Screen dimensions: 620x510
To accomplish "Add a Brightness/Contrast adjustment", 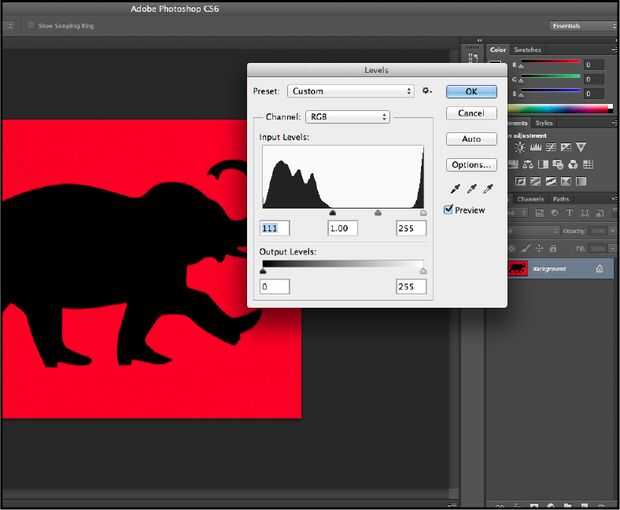I will pyautogui.click(x=520, y=147).
